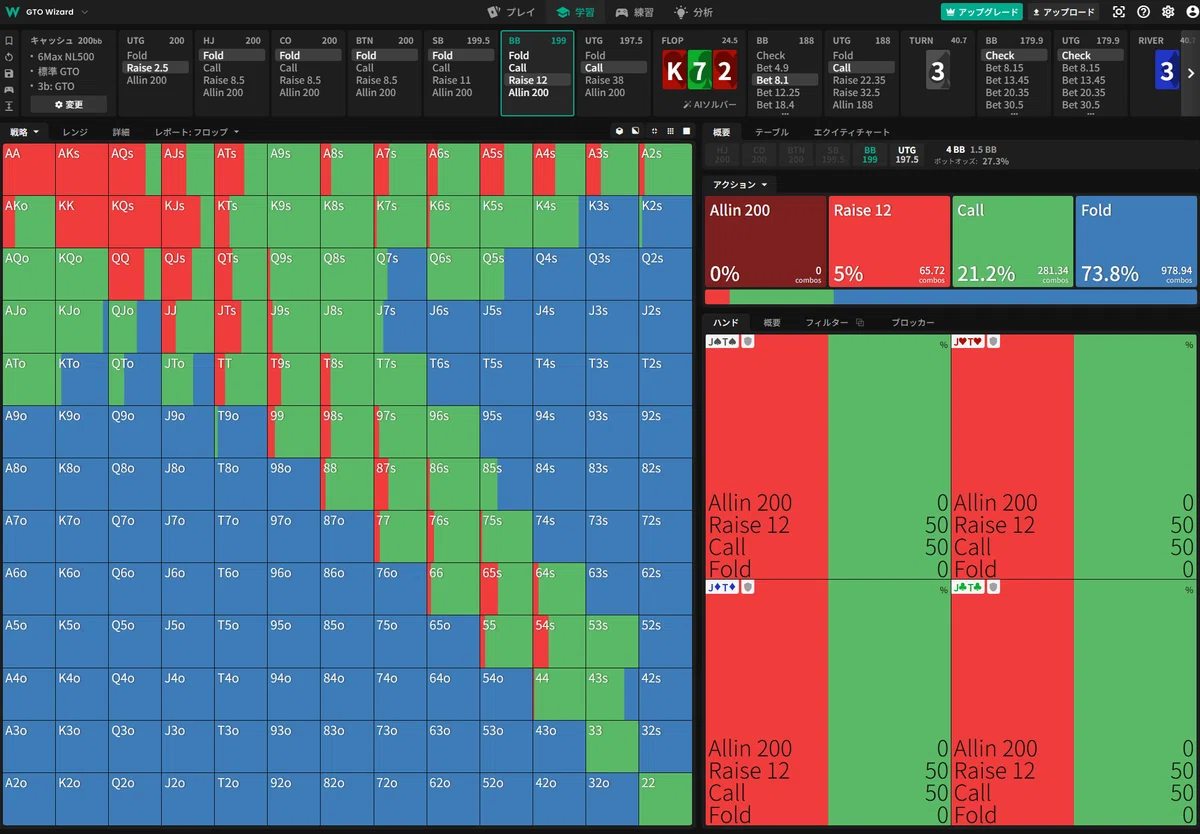Switch to the ブロッカー tab
The image size is (1200, 834).
pos(913,323)
